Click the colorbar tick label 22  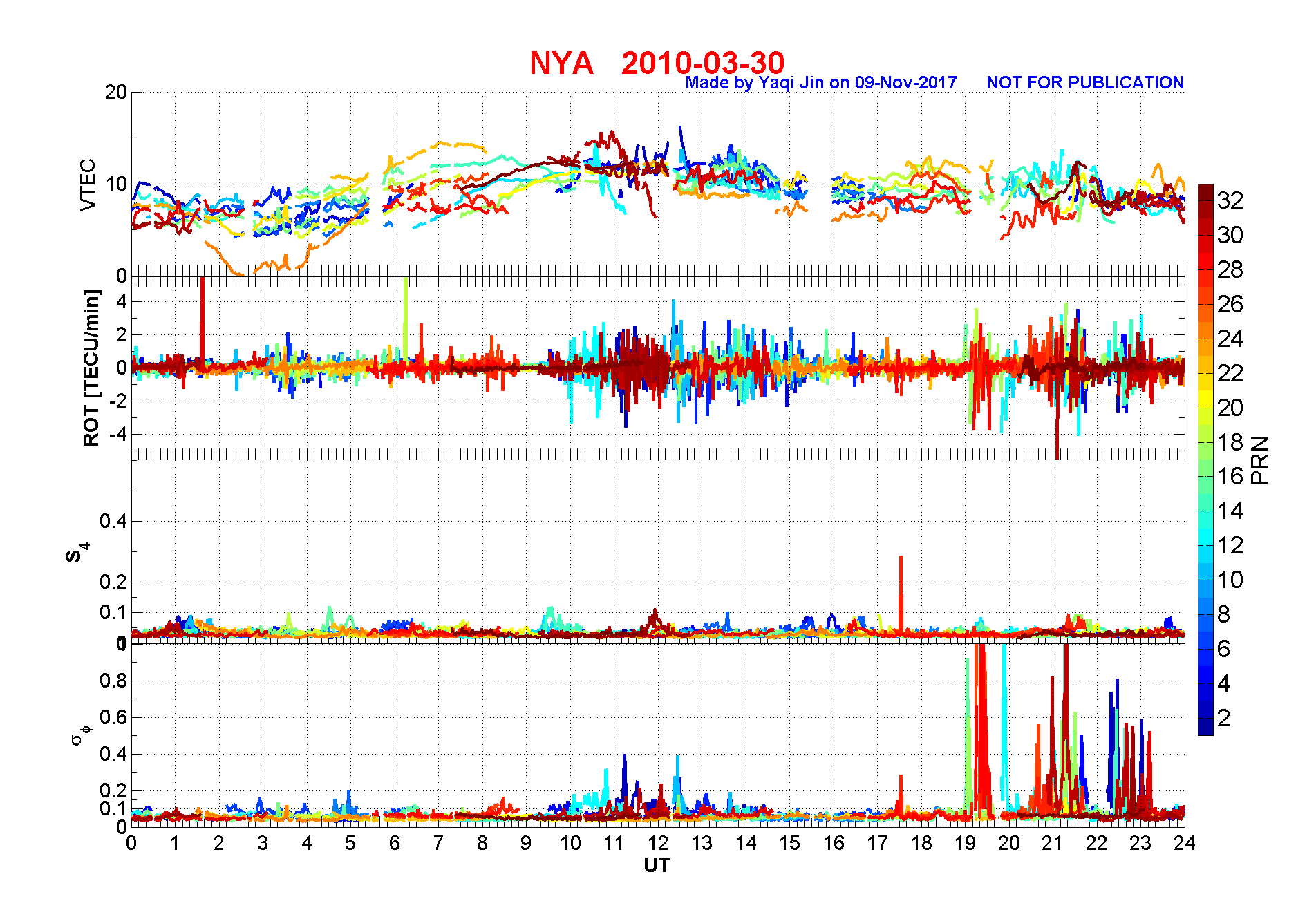[1230, 373]
